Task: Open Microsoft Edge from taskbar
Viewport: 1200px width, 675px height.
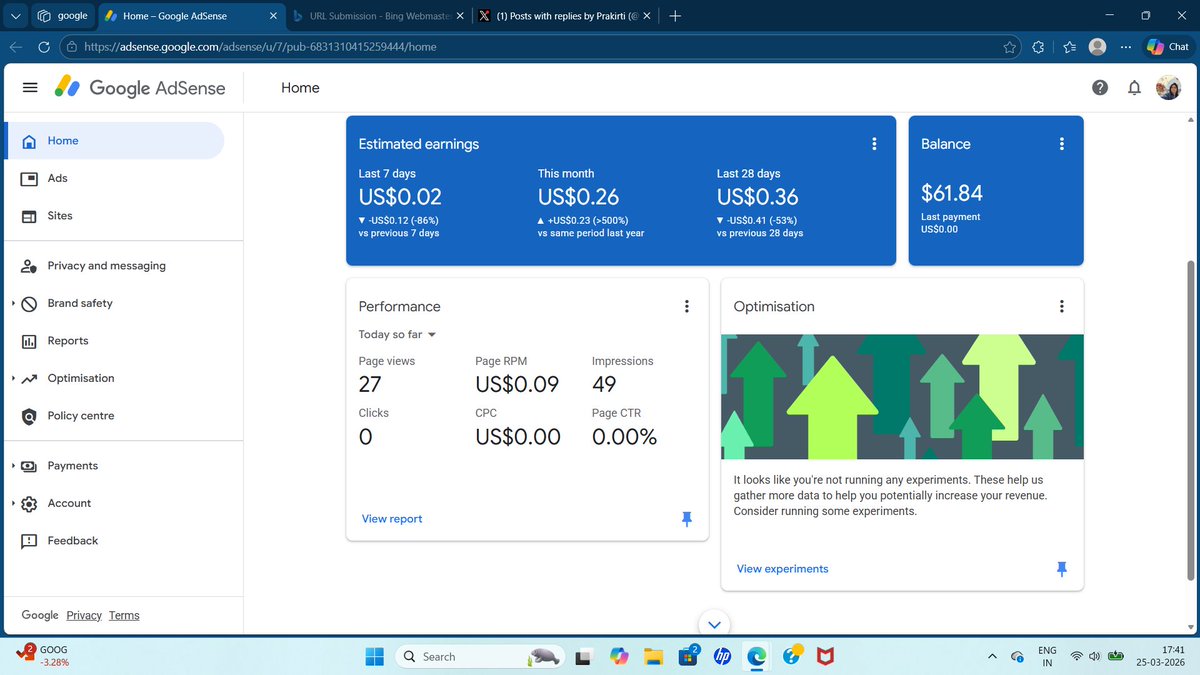Action: (x=756, y=657)
